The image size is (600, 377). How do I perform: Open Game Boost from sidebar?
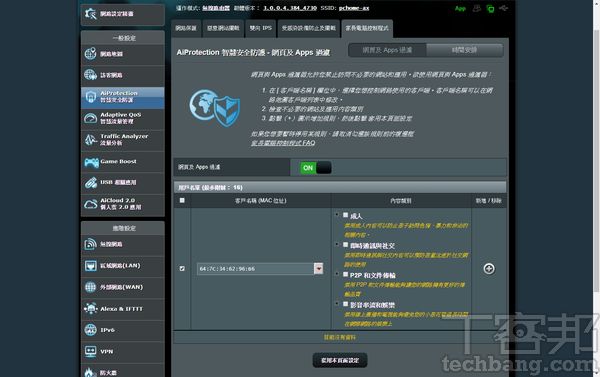click(x=122, y=162)
